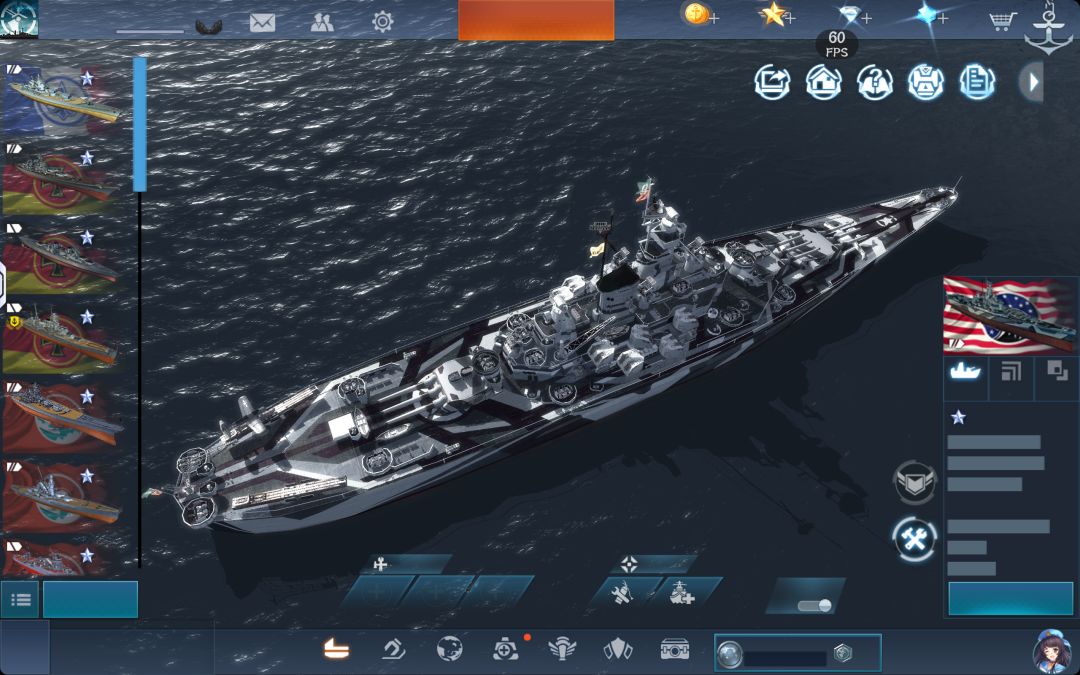Open the winged rank badge icon
The image size is (1080, 675).
(x=209, y=26)
